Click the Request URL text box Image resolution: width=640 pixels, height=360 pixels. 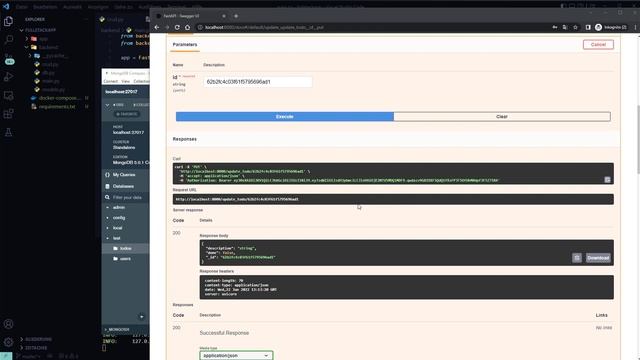pos(393,199)
